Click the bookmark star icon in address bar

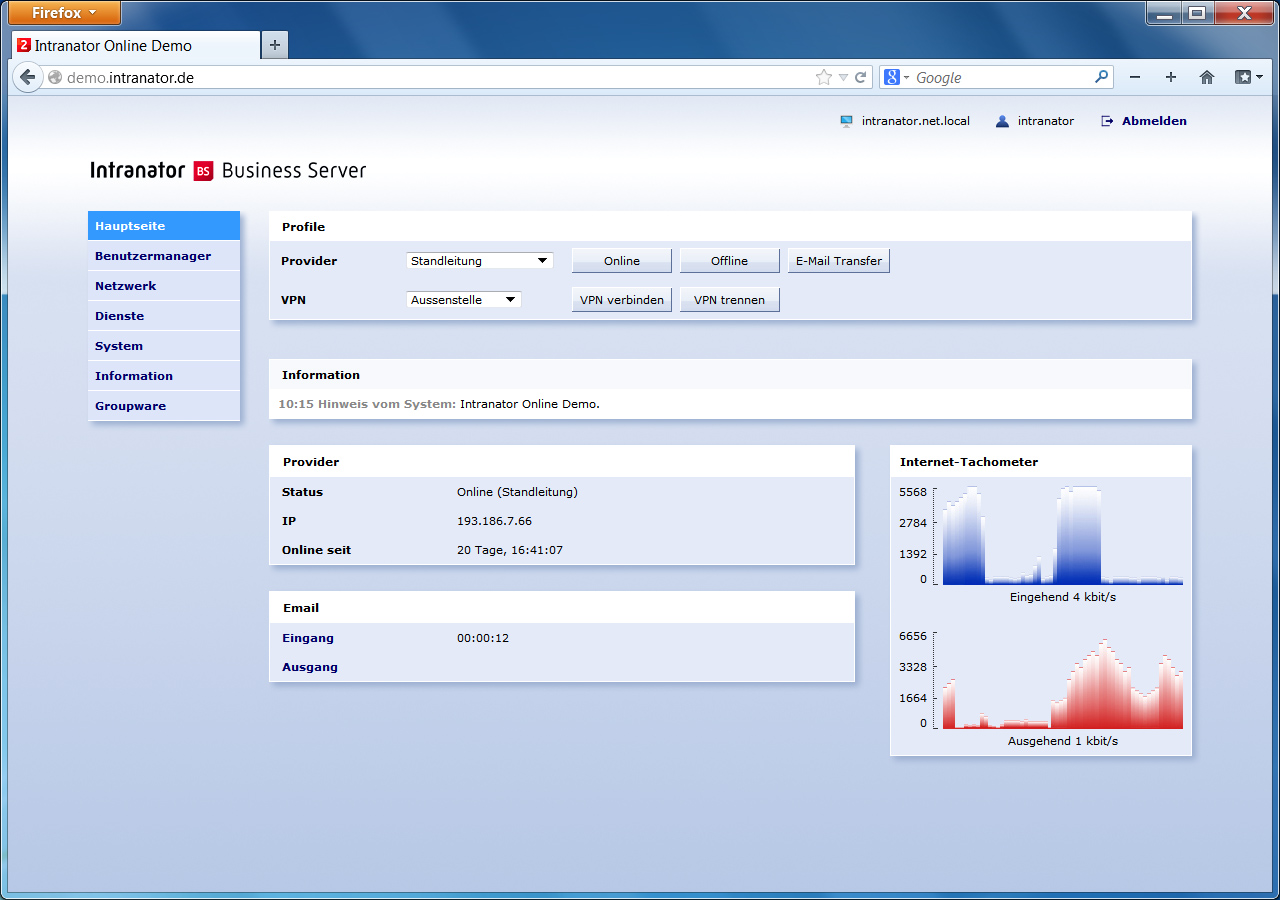(x=823, y=77)
